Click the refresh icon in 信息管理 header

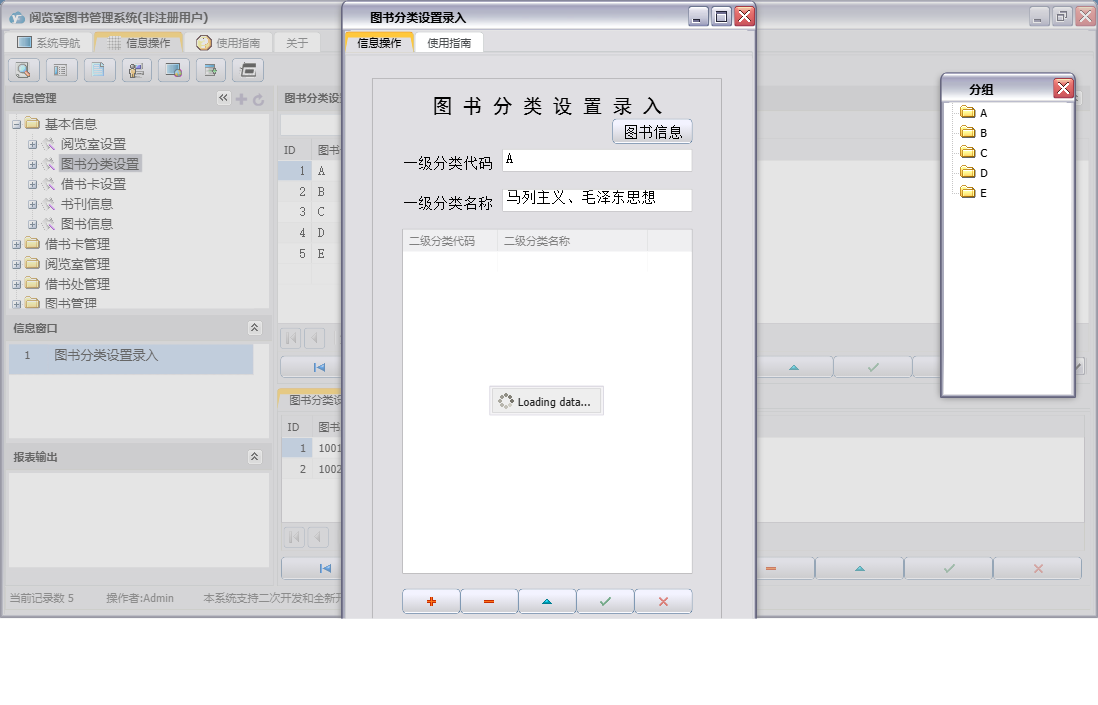258,99
